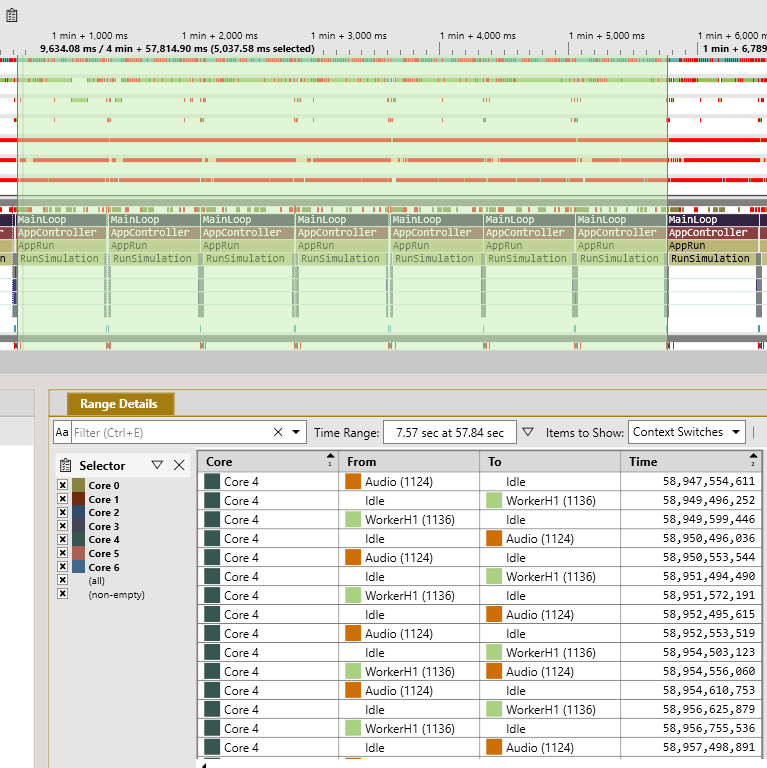
Task: Click the 1 min + 5,000 ms ruler mark
Action: (x=607, y=36)
